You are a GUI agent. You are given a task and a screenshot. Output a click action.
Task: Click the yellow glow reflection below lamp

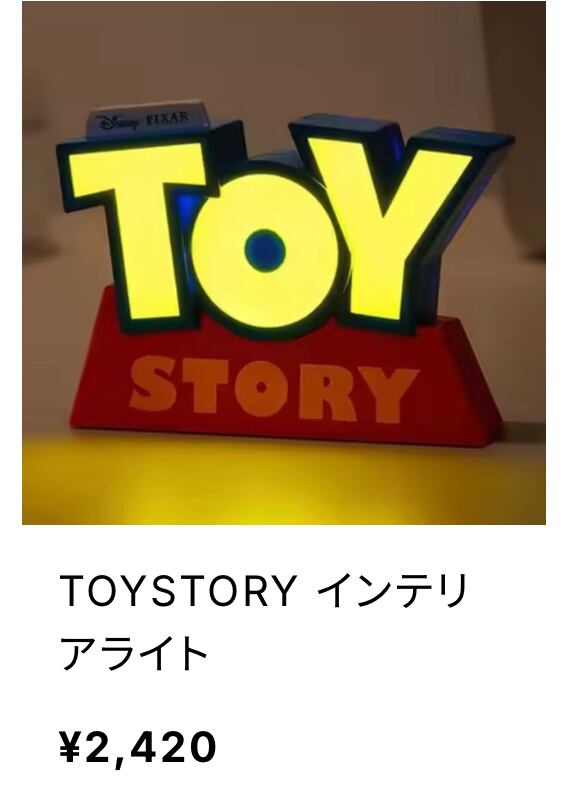click(284, 482)
